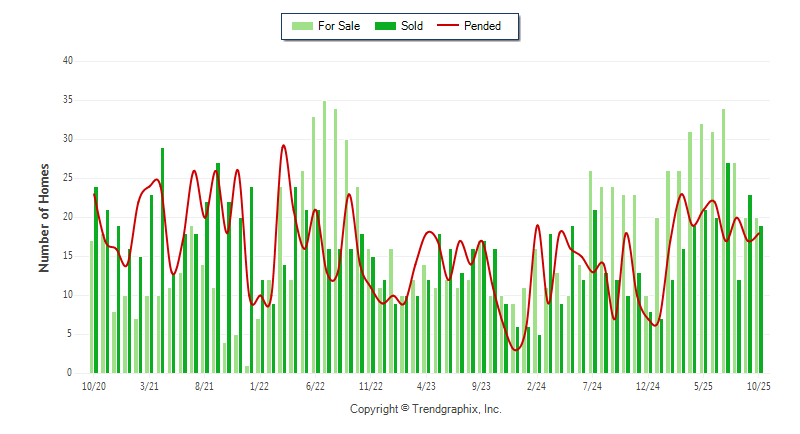
Task: Select the 10/25 x-axis date label
Action: 758,386
